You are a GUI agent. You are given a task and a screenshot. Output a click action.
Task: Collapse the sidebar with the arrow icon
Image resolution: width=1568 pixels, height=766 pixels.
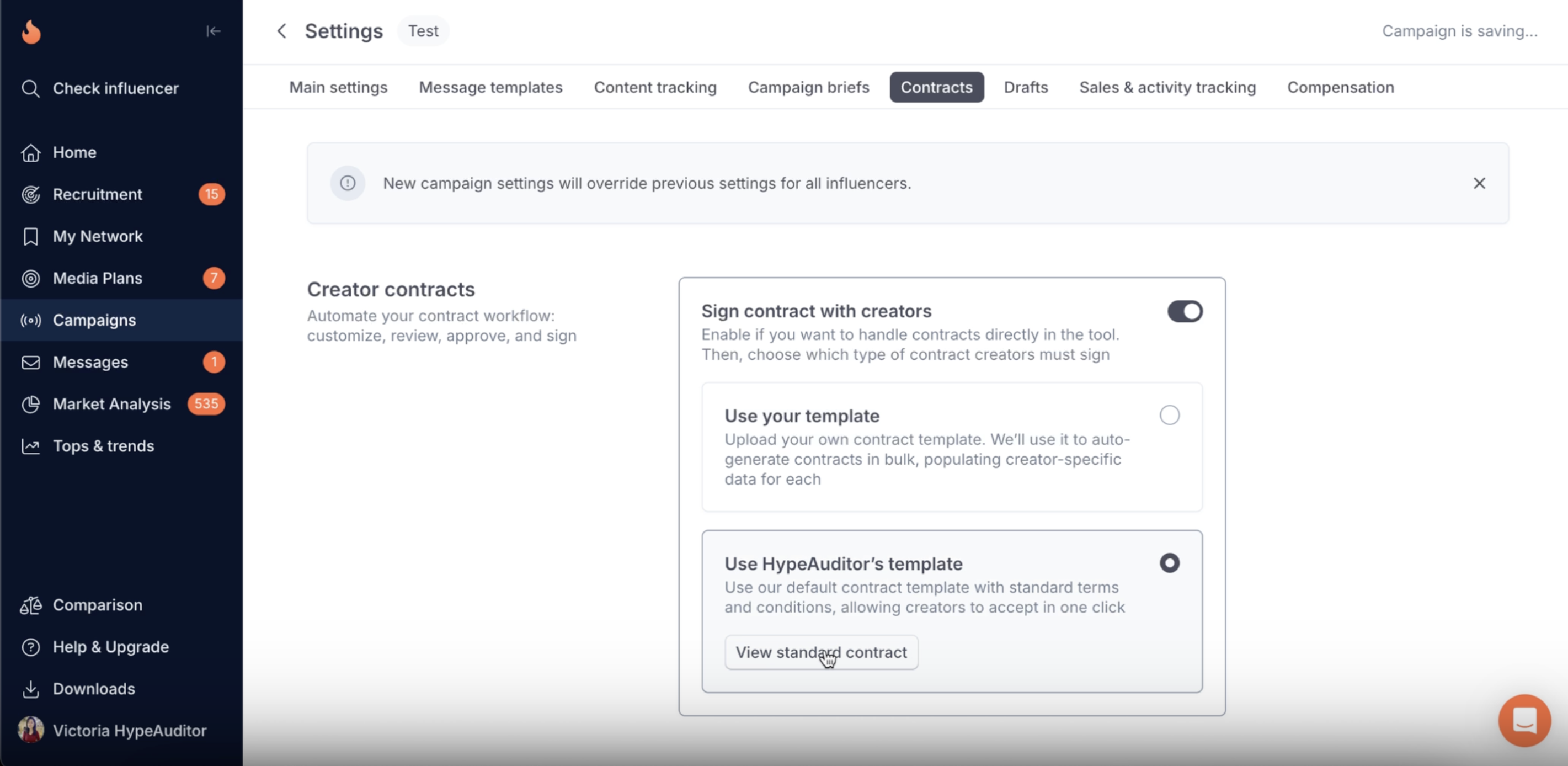[213, 31]
